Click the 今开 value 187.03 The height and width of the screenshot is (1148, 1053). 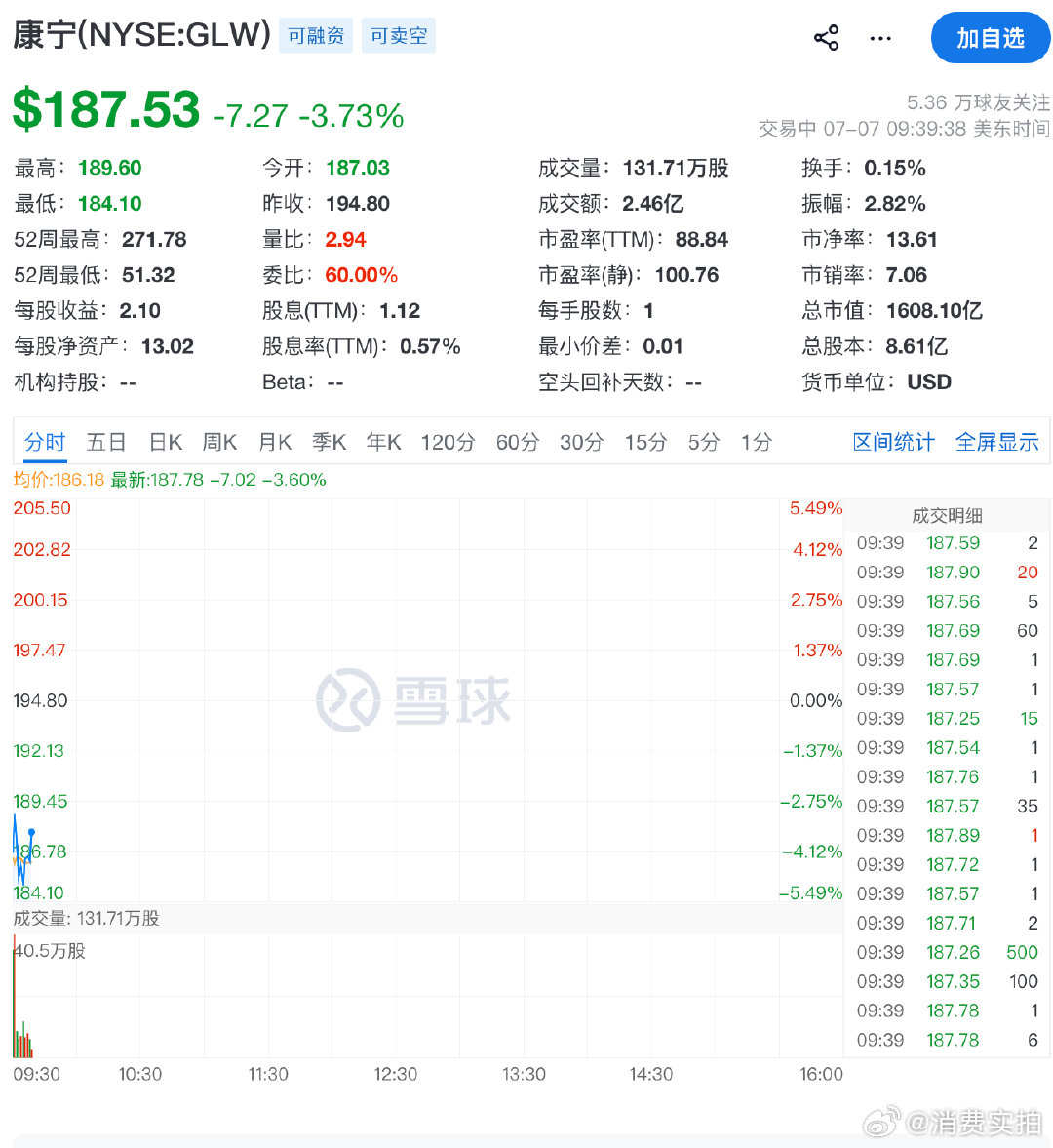pos(358,168)
